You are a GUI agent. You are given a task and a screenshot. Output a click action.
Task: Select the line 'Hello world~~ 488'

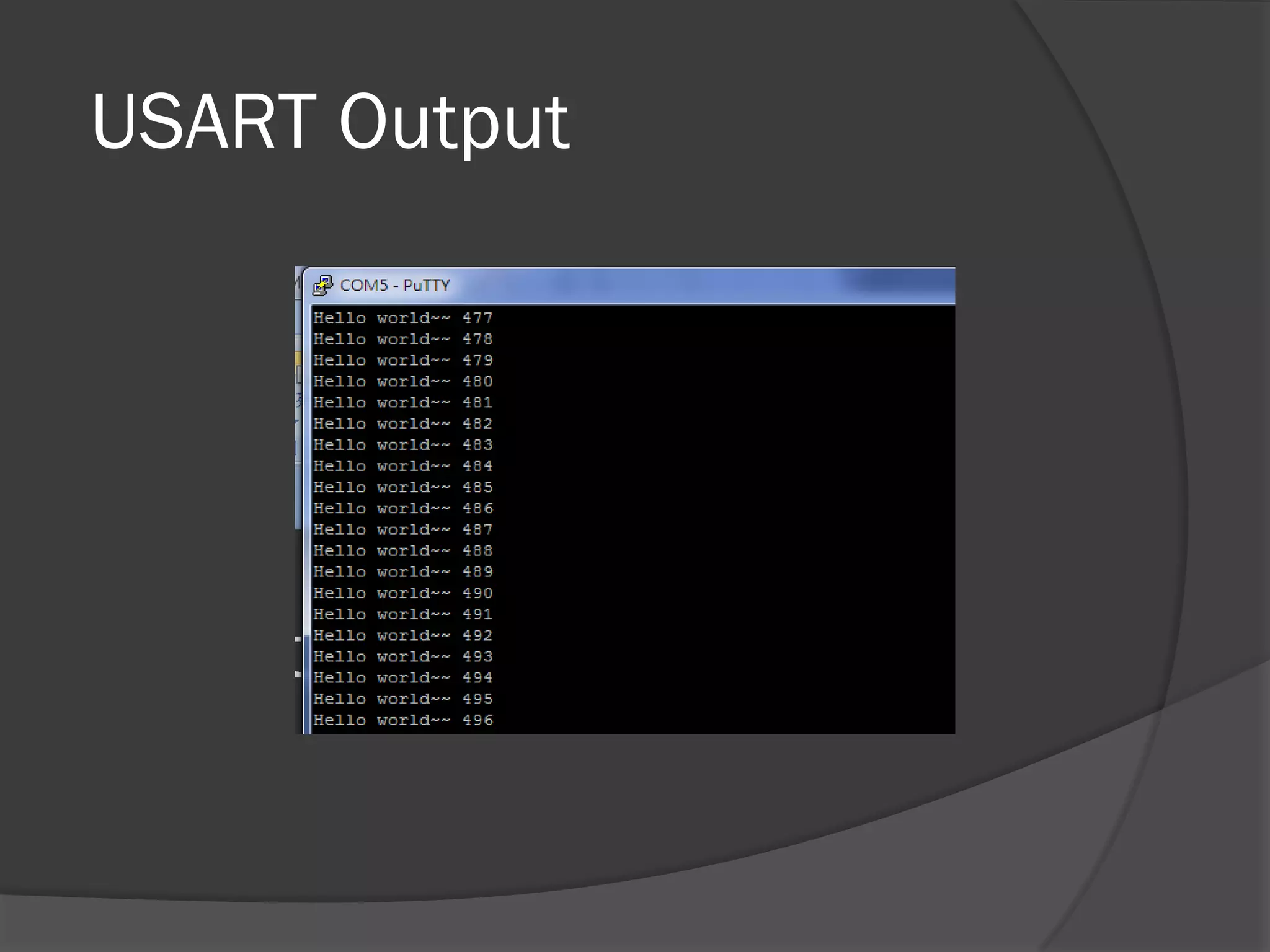tap(403, 550)
